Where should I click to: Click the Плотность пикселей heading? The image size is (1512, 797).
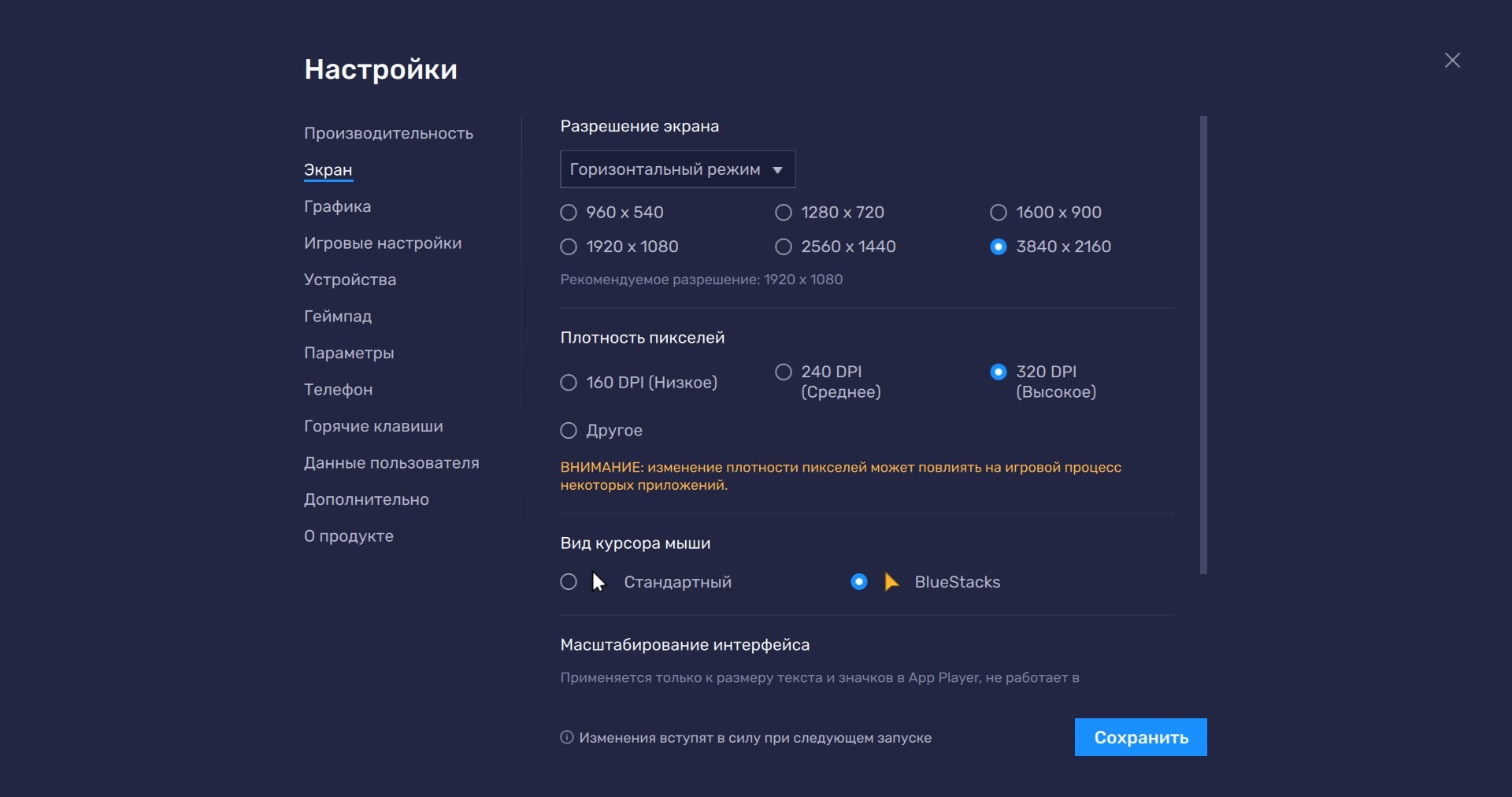pos(643,338)
